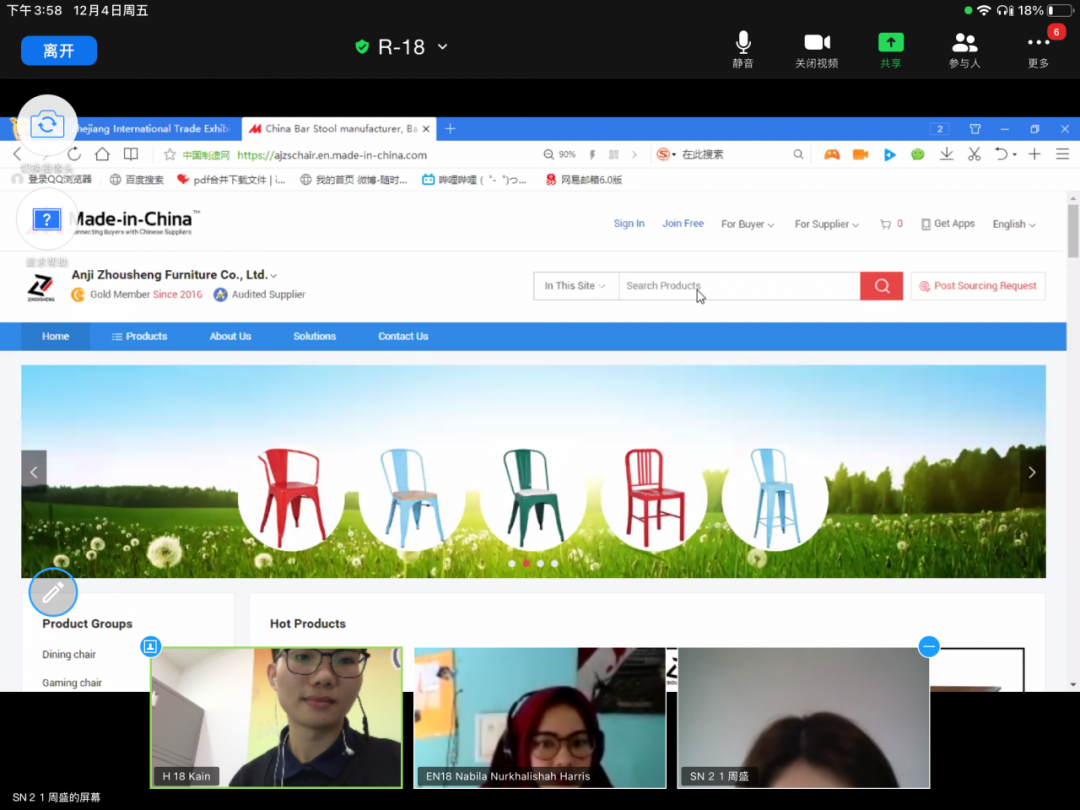Click the red search magnifier button
The width and height of the screenshot is (1080, 810).
881,286
